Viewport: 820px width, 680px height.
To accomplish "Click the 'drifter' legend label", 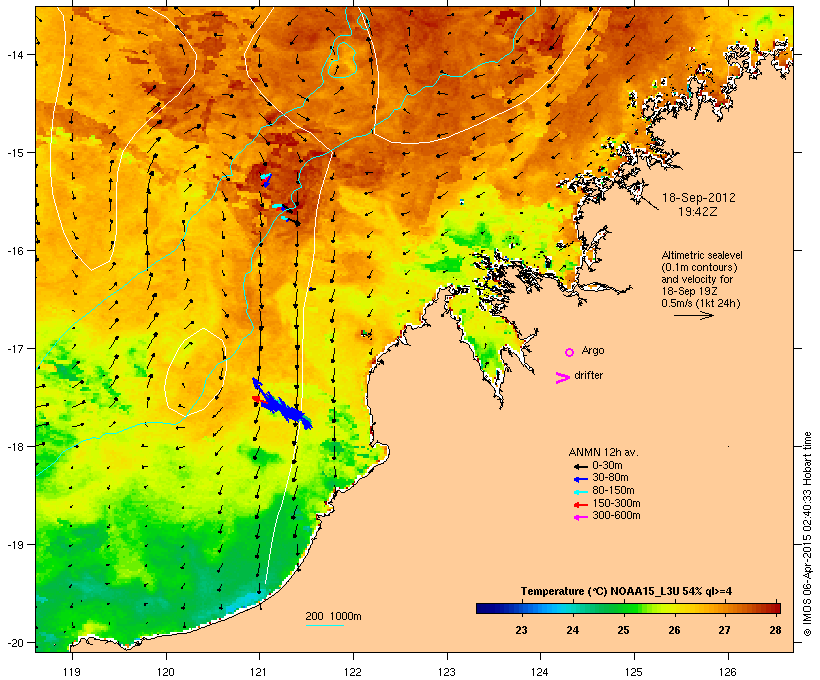I will click(588, 375).
